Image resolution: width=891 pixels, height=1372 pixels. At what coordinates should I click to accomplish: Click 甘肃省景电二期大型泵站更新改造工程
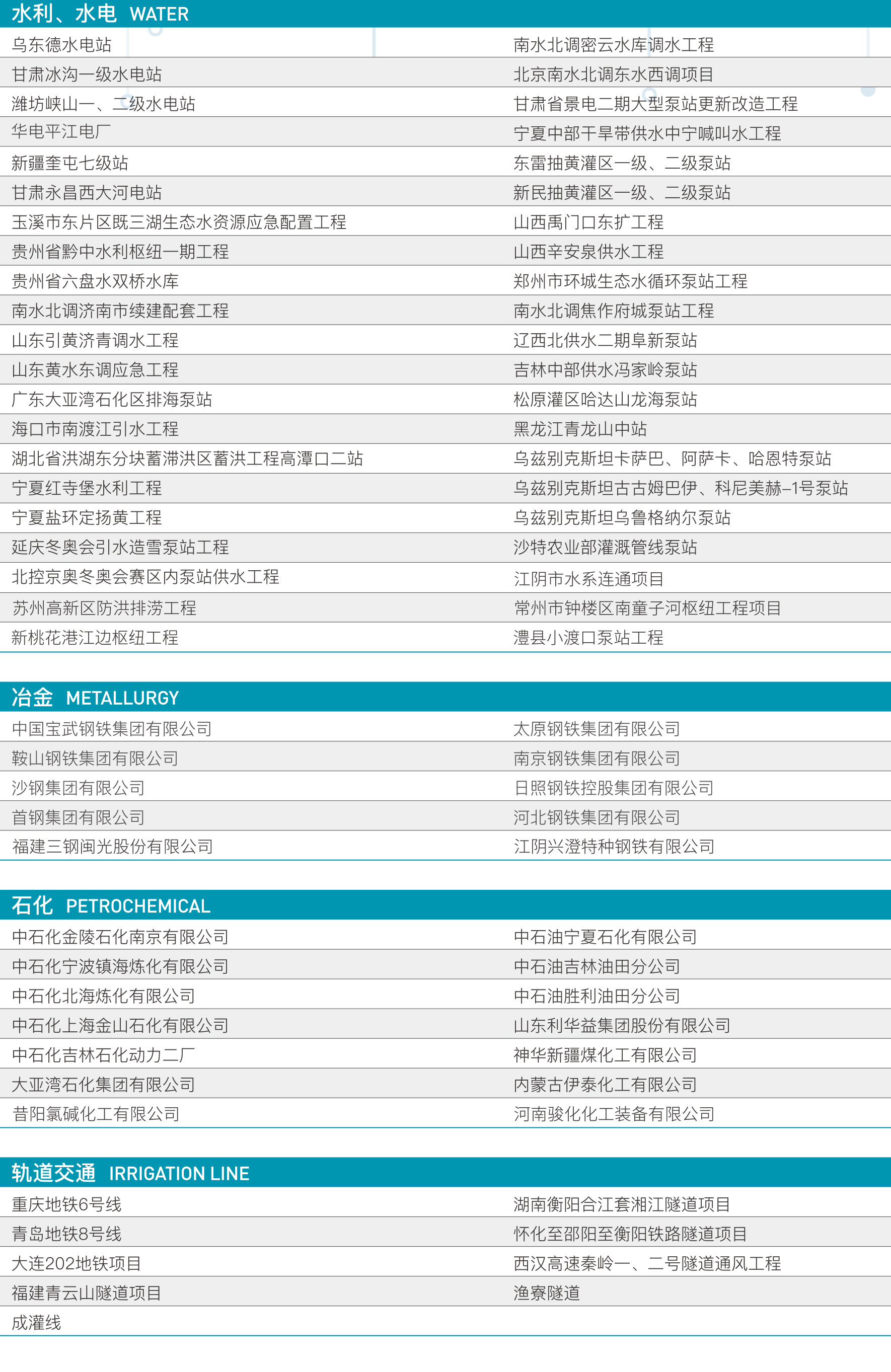click(656, 104)
